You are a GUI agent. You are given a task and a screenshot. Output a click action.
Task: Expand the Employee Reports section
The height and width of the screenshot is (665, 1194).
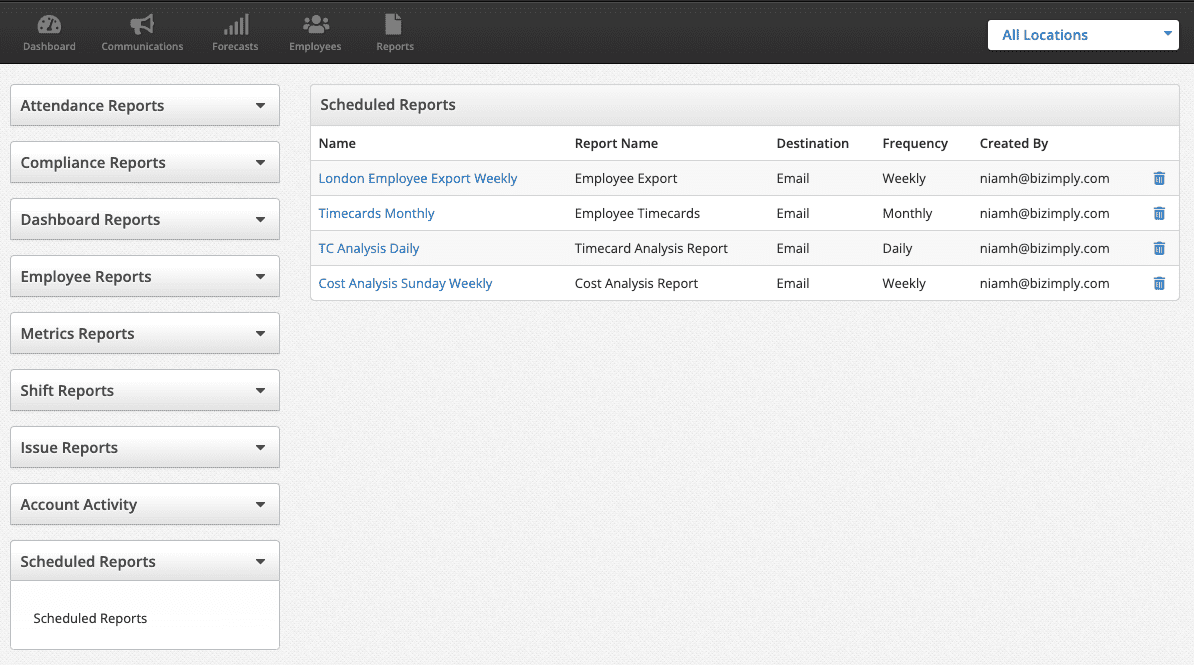144,277
